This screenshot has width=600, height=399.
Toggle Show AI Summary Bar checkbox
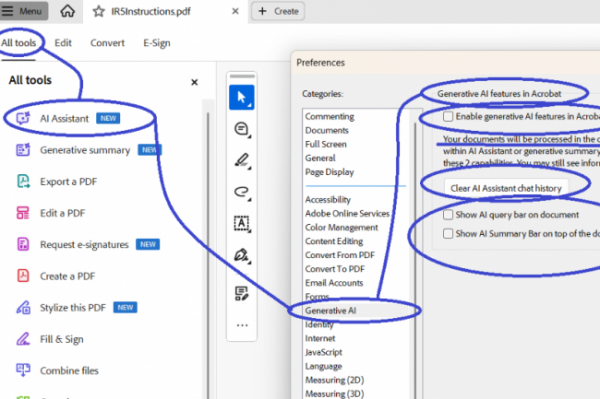point(448,233)
